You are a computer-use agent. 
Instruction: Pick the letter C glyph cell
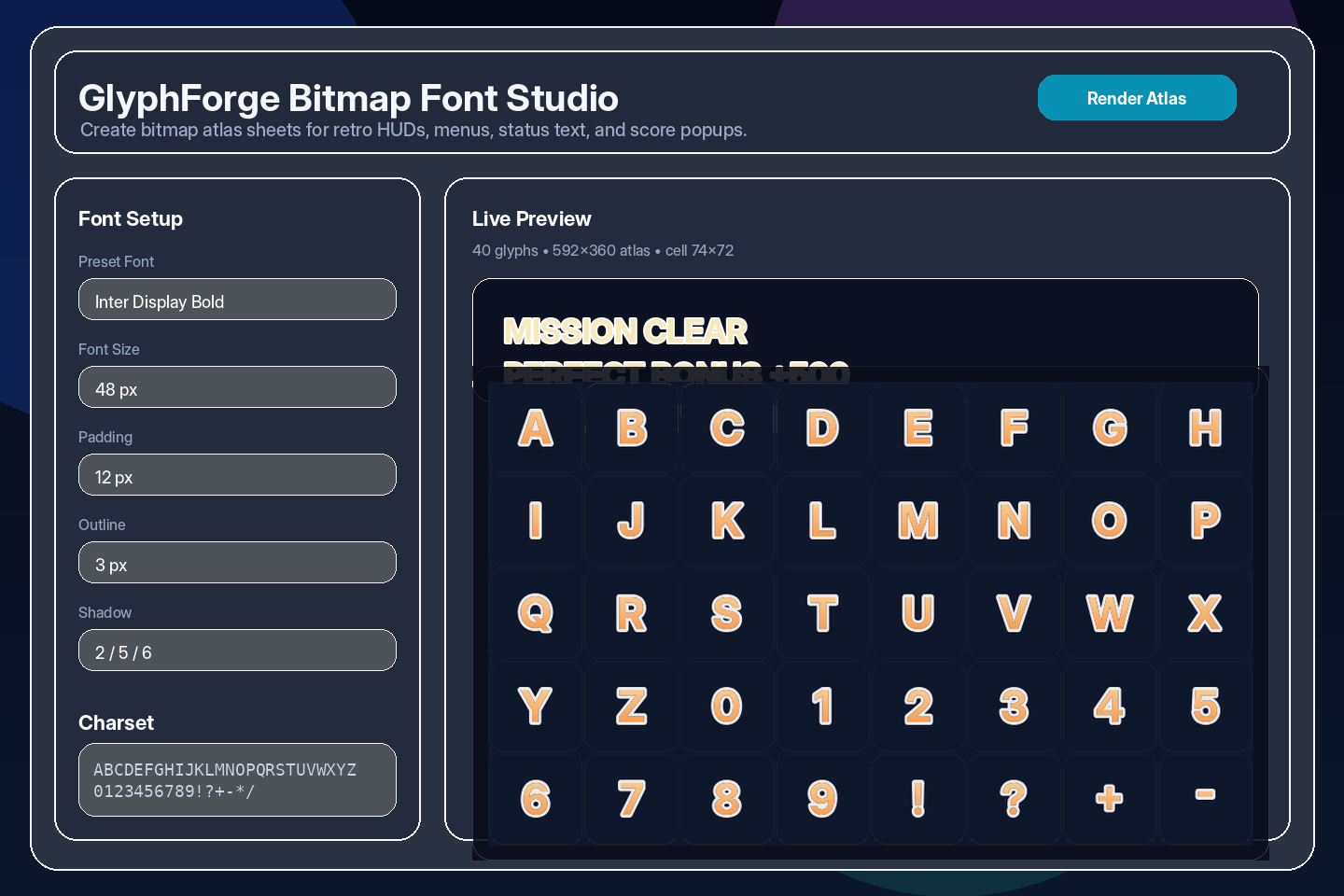(x=727, y=427)
